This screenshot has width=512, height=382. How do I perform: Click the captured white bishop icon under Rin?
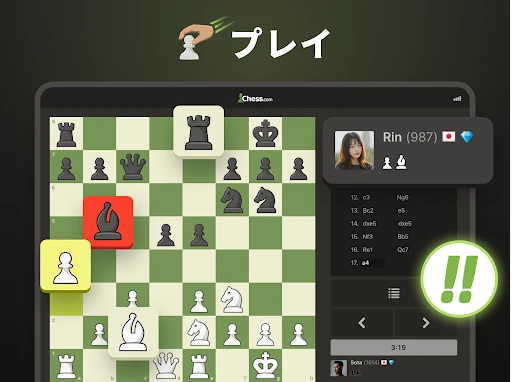point(401,162)
